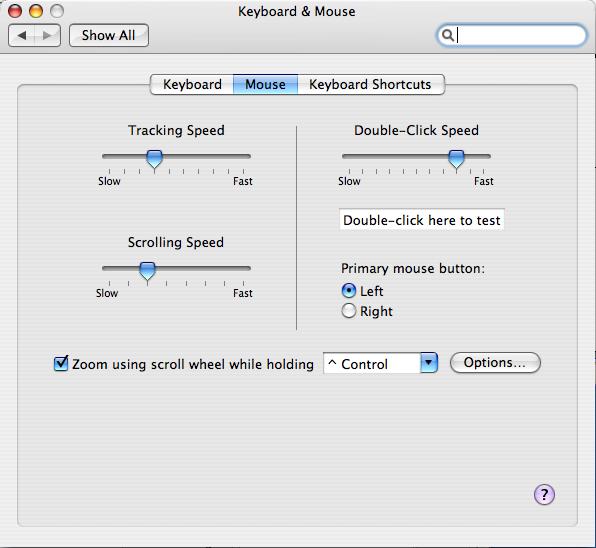Uncheck Zoom using scroll wheel checkbox

61,363
